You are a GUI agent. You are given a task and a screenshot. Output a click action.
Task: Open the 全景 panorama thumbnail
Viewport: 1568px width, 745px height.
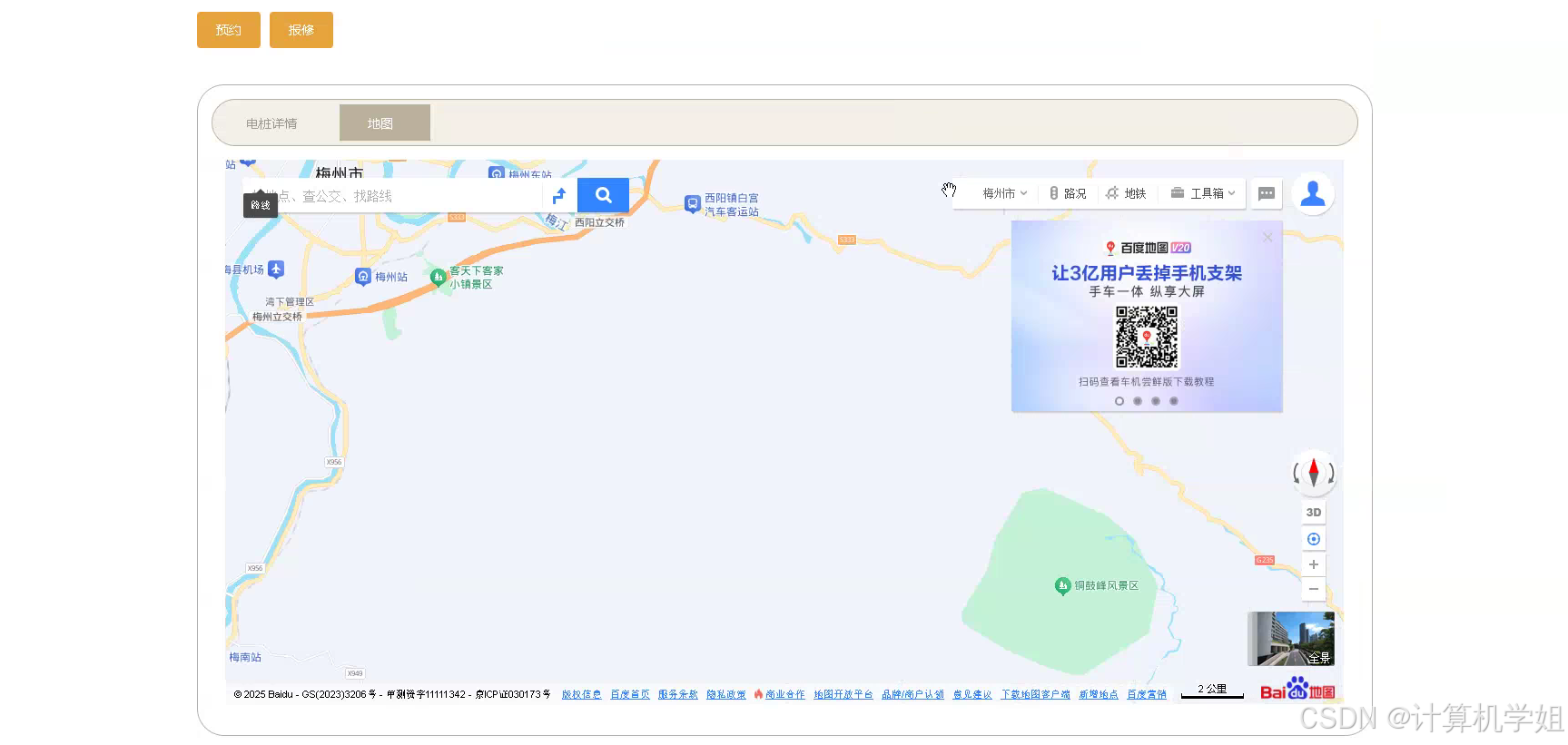[x=1290, y=639]
